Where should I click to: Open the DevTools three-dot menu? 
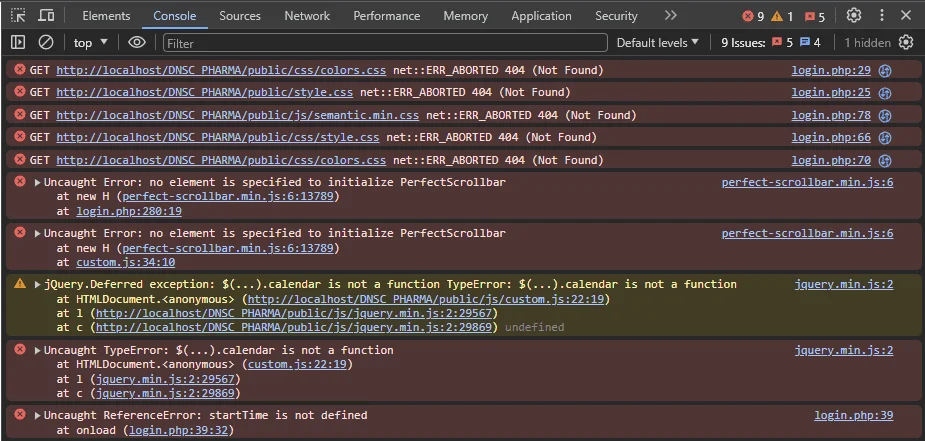[x=882, y=15]
